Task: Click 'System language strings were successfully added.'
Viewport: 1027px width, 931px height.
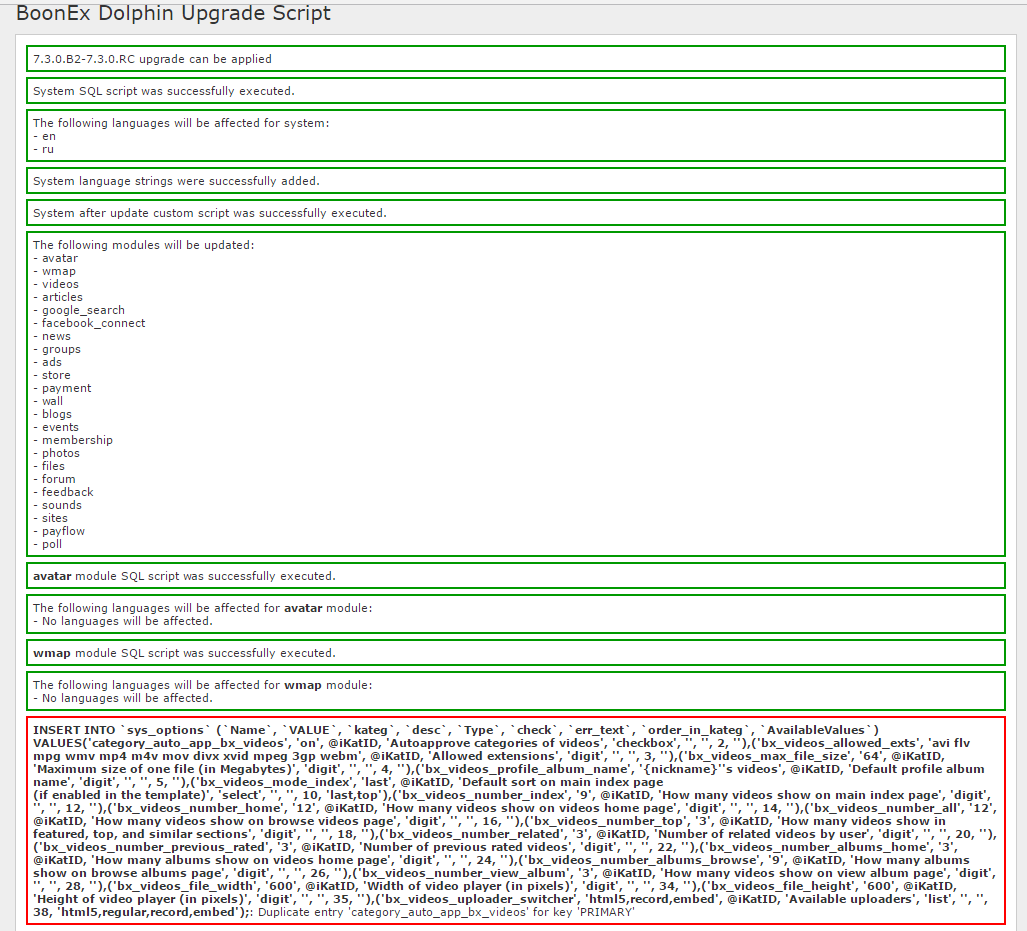Action: point(176,181)
